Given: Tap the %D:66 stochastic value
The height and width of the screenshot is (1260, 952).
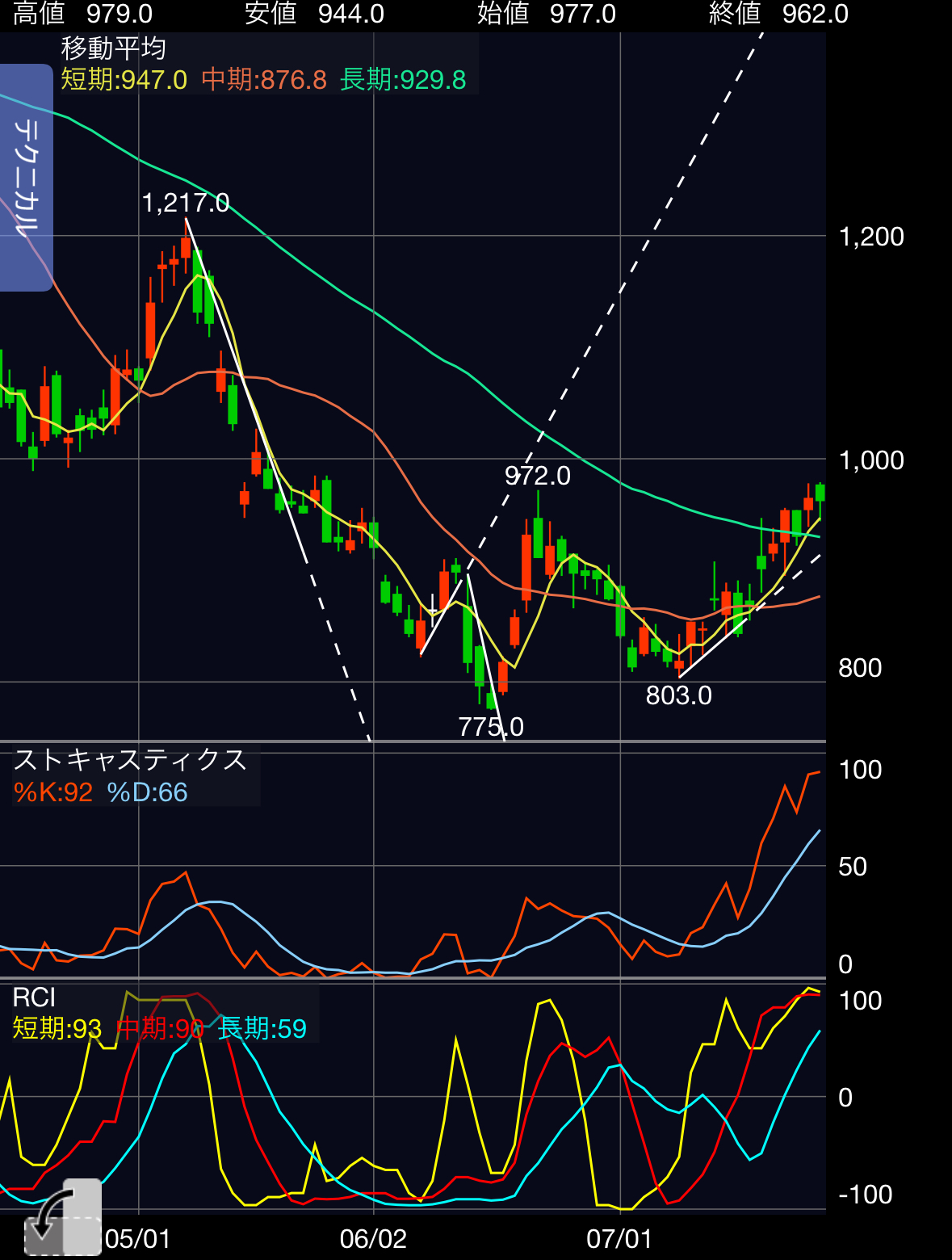Looking at the screenshot, I should coord(147,792).
